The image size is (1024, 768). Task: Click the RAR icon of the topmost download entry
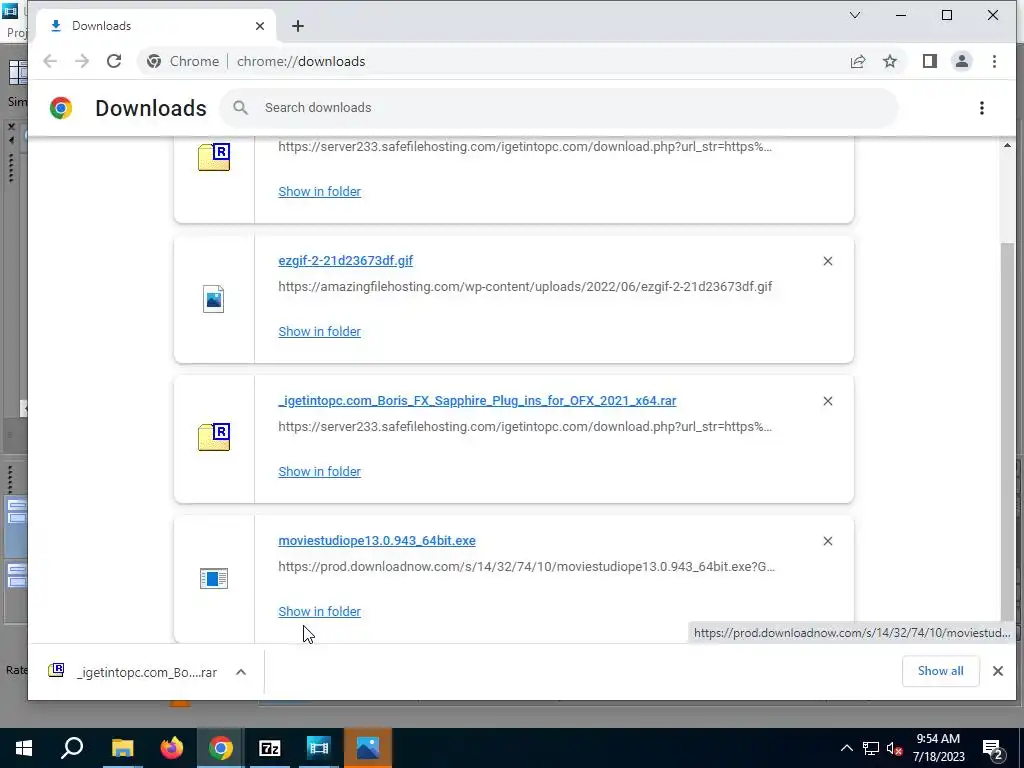pos(214,157)
